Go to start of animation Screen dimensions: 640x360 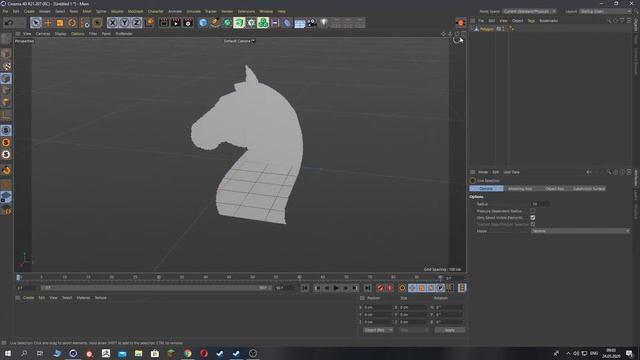pyautogui.click(x=305, y=288)
